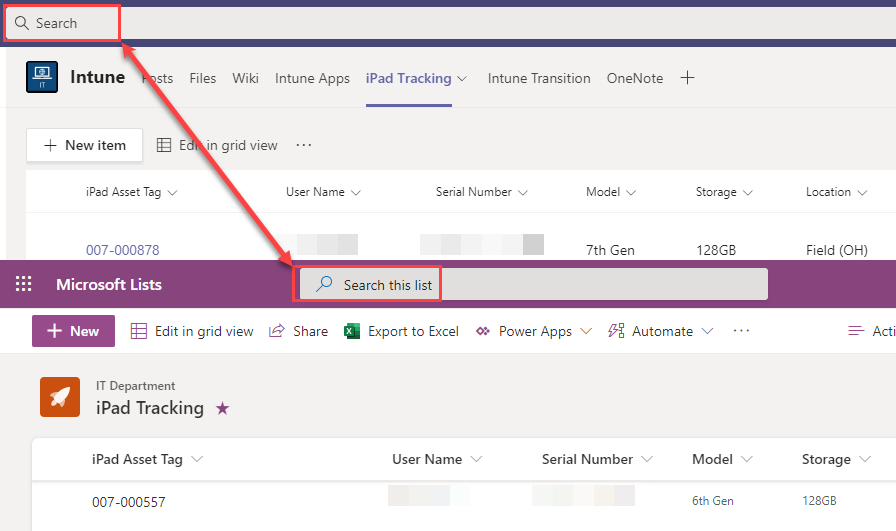Open the Intune team avatar icon

click(42, 77)
